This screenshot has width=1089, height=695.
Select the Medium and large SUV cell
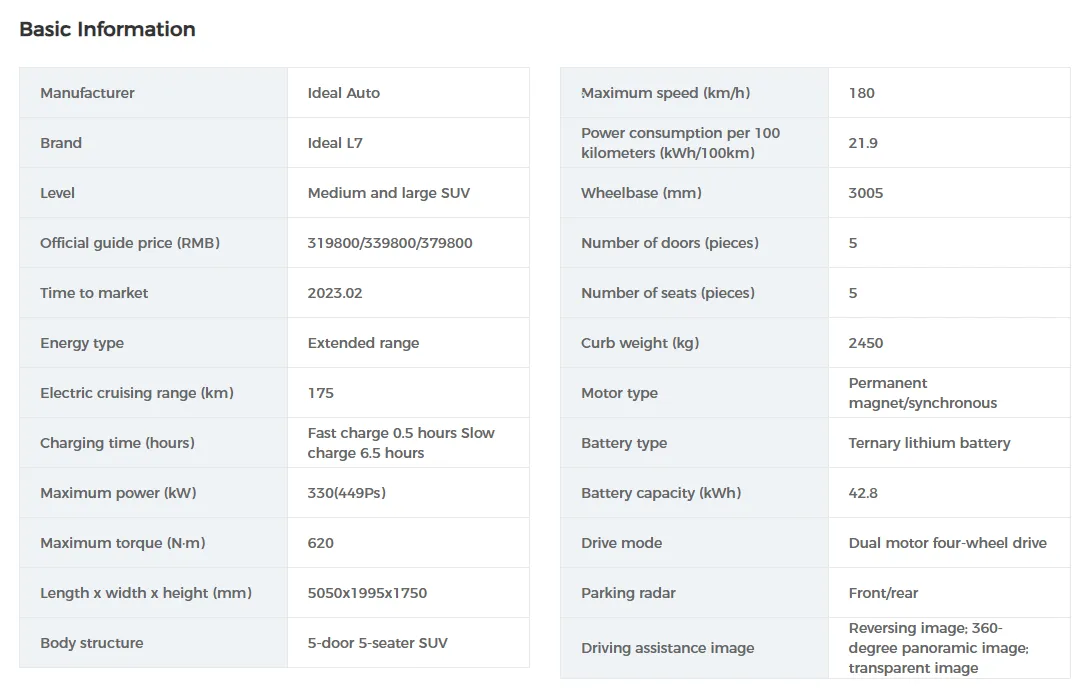tap(388, 193)
